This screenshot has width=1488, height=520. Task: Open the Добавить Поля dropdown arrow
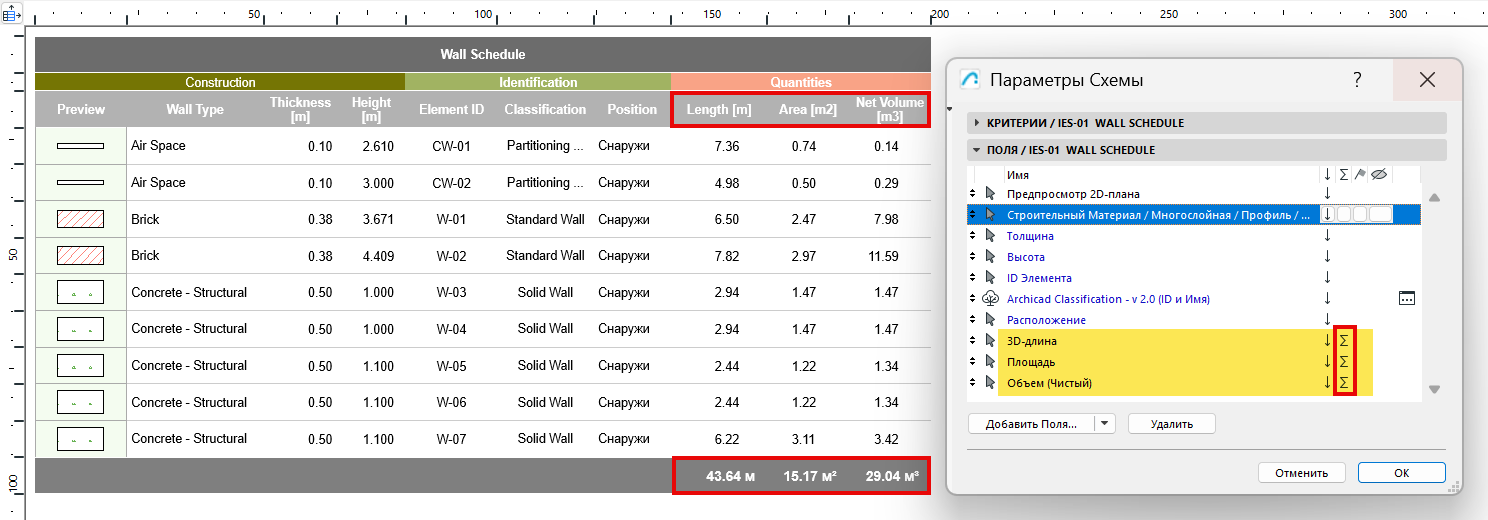click(1104, 424)
